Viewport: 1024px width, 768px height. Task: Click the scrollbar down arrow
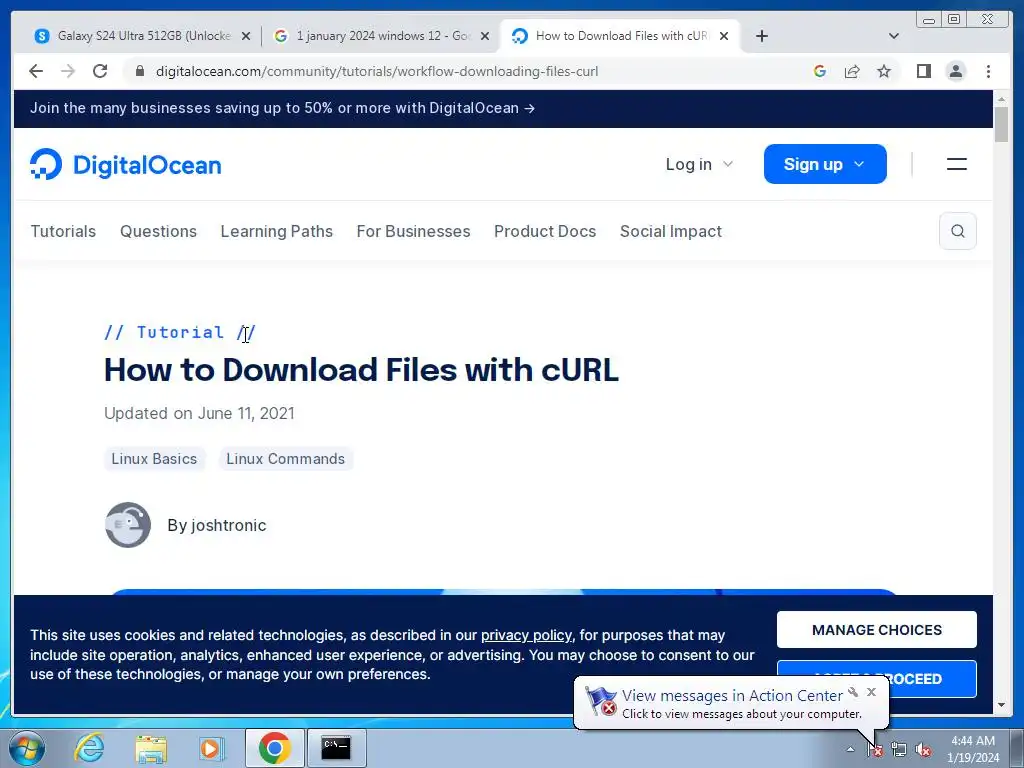tap(1001, 705)
